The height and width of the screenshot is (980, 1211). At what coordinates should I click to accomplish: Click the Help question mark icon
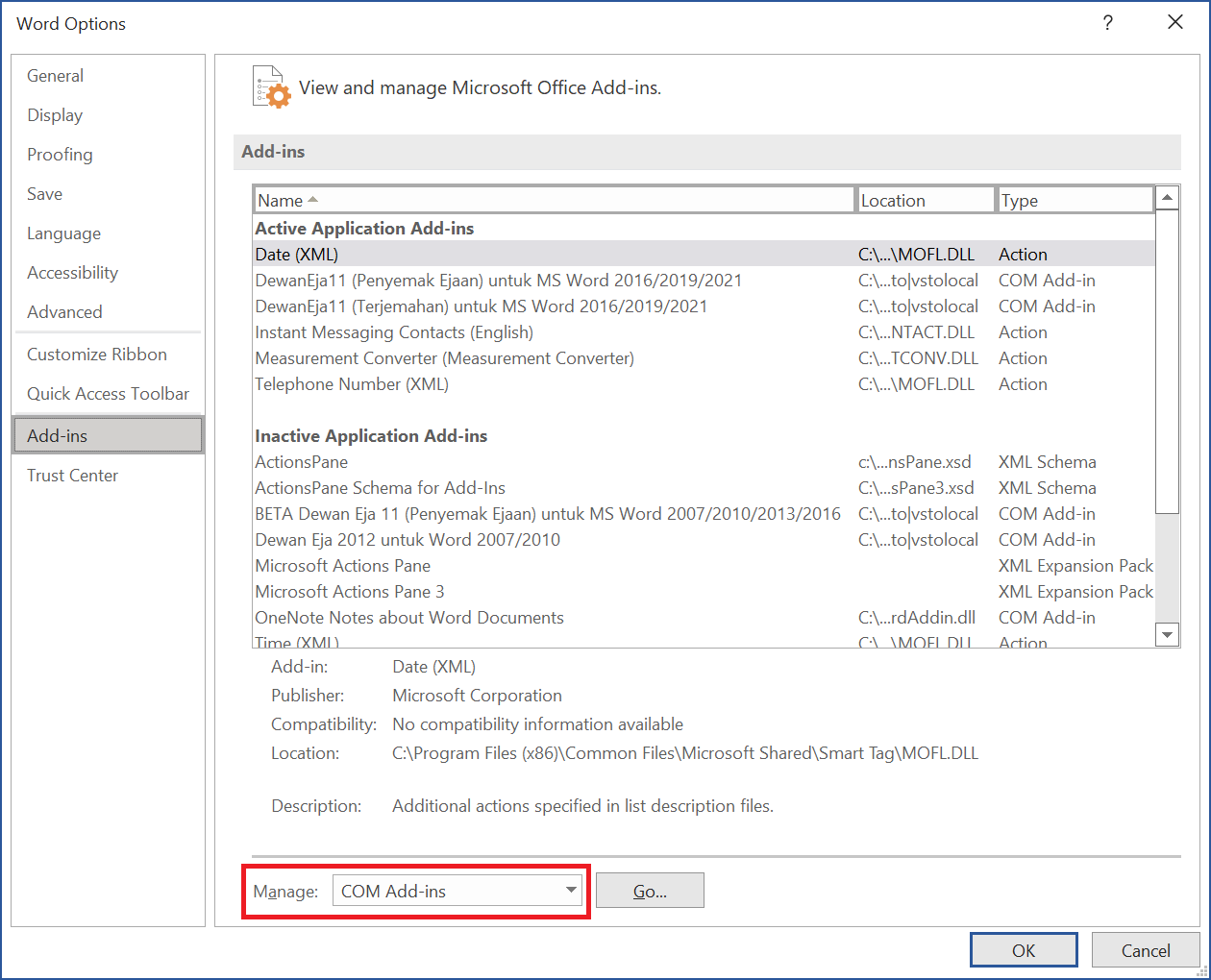1107,23
